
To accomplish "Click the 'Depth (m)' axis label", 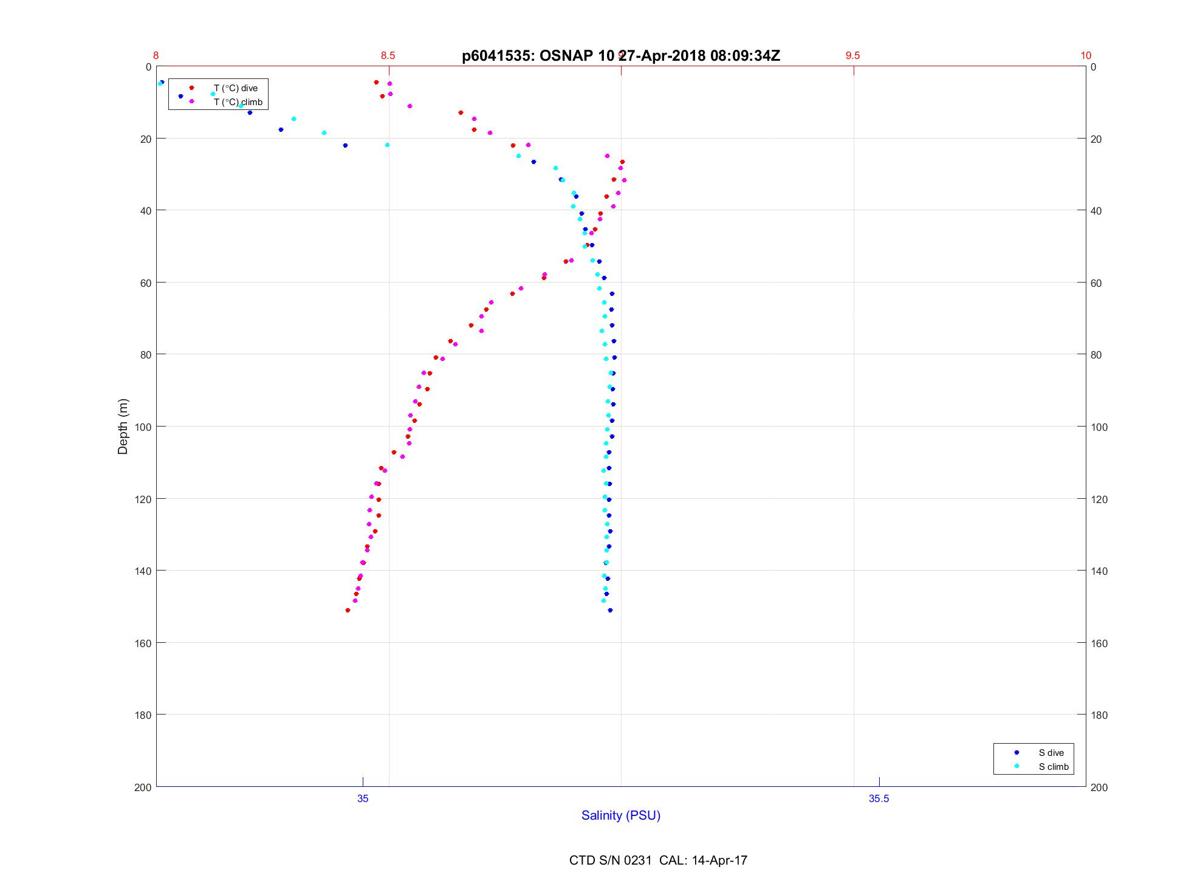I will [124, 427].
